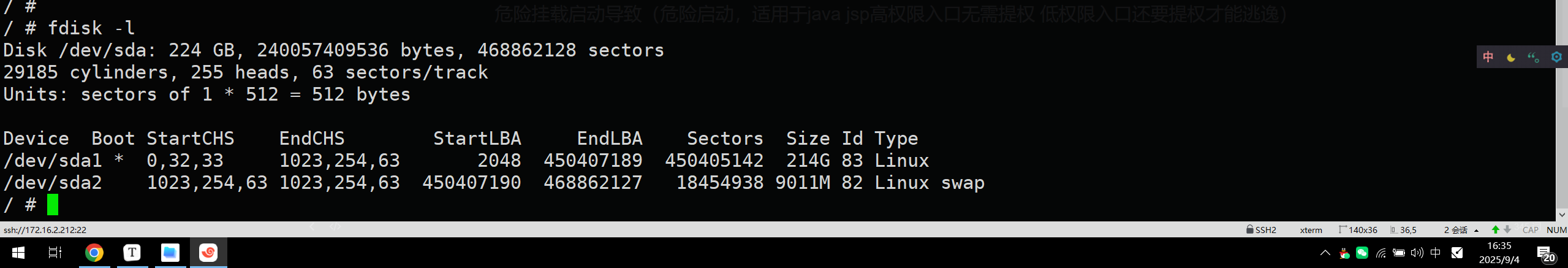Toggle punctuation mode on input toolbar
Image resolution: width=1568 pixels, height=268 pixels.
pyautogui.click(x=1534, y=57)
